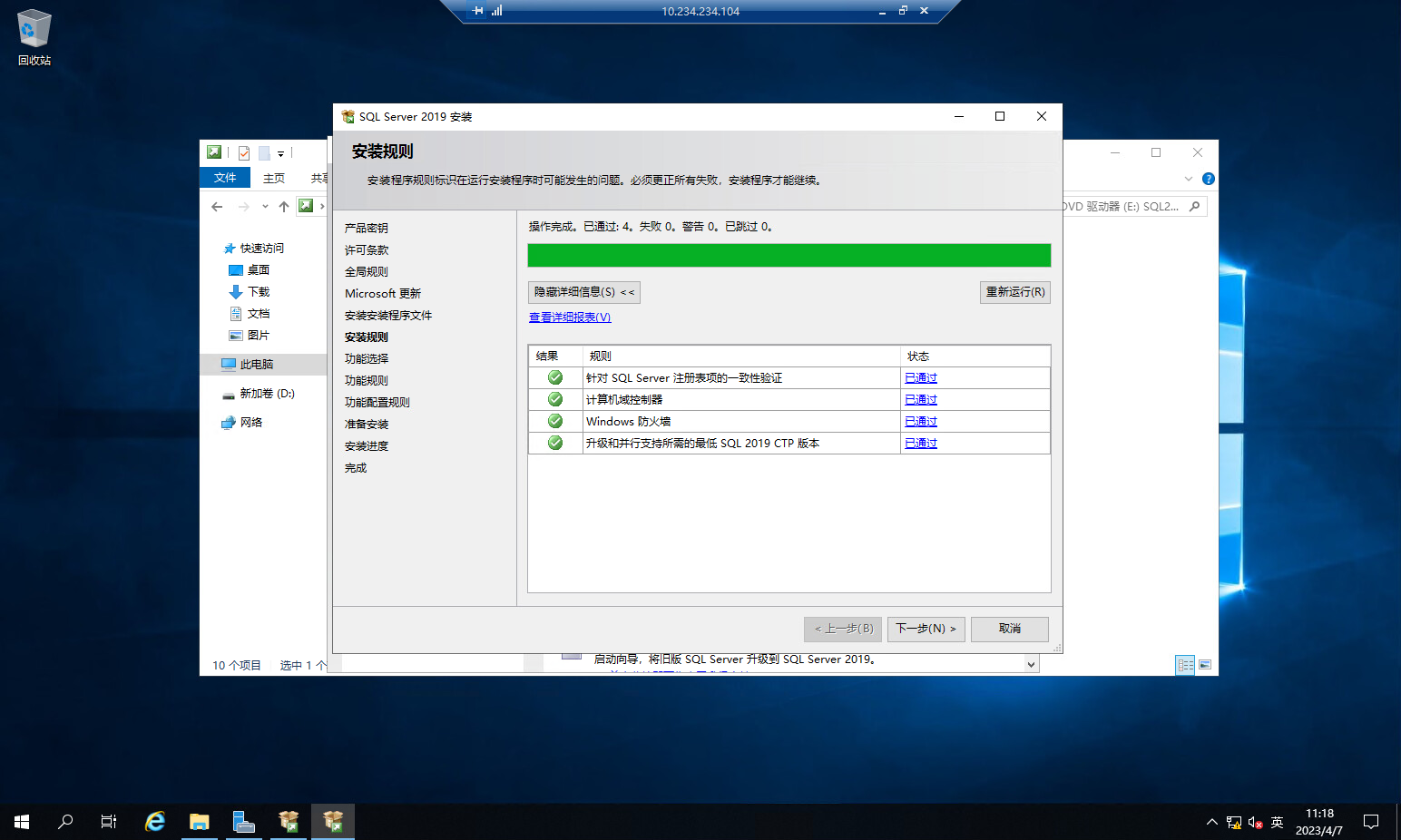This screenshot has height=840, width=1401.
Task: Expand the Explorer ribbon chevron
Action: [x=1189, y=179]
